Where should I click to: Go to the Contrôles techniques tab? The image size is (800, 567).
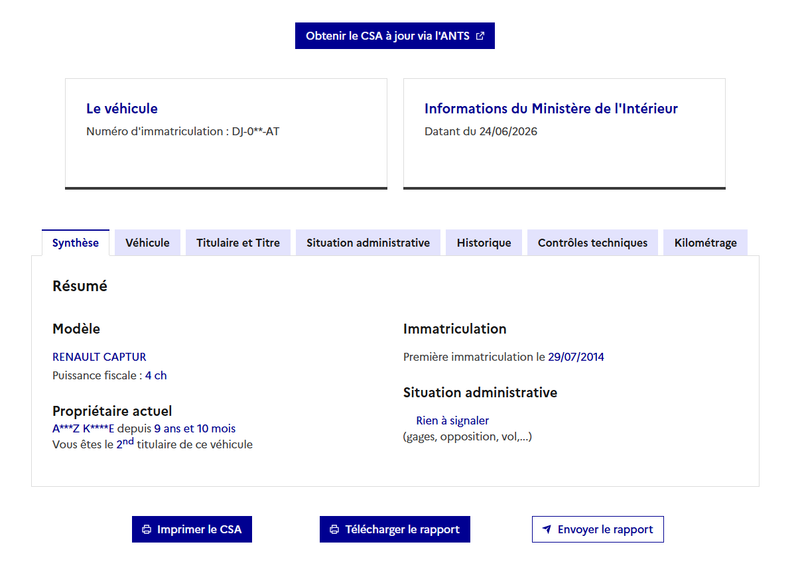[592, 243]
